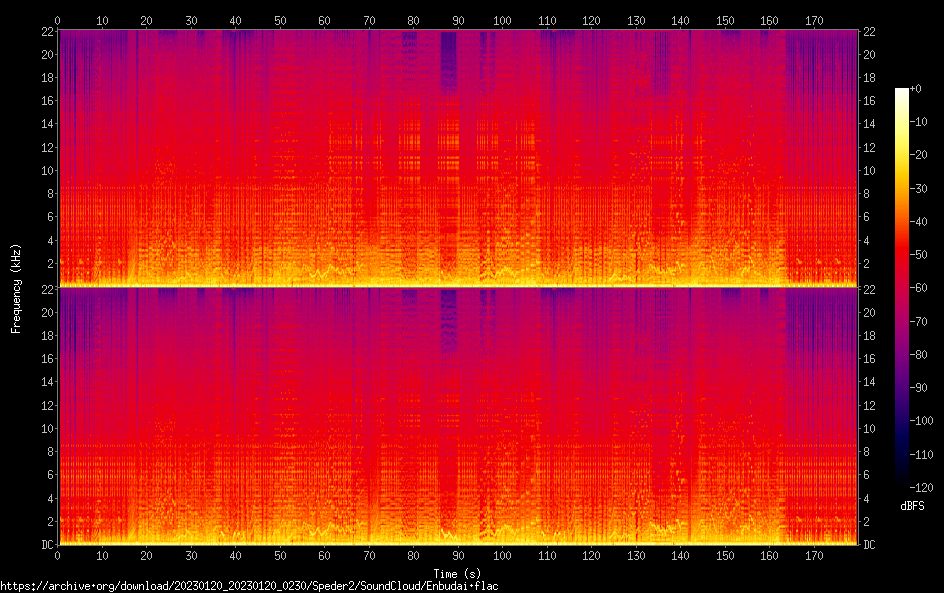Image resolution: width=944 pixels, height=593 pixels.
Task: Click the 'Time (s)' axis label
Action: point(458,573)
